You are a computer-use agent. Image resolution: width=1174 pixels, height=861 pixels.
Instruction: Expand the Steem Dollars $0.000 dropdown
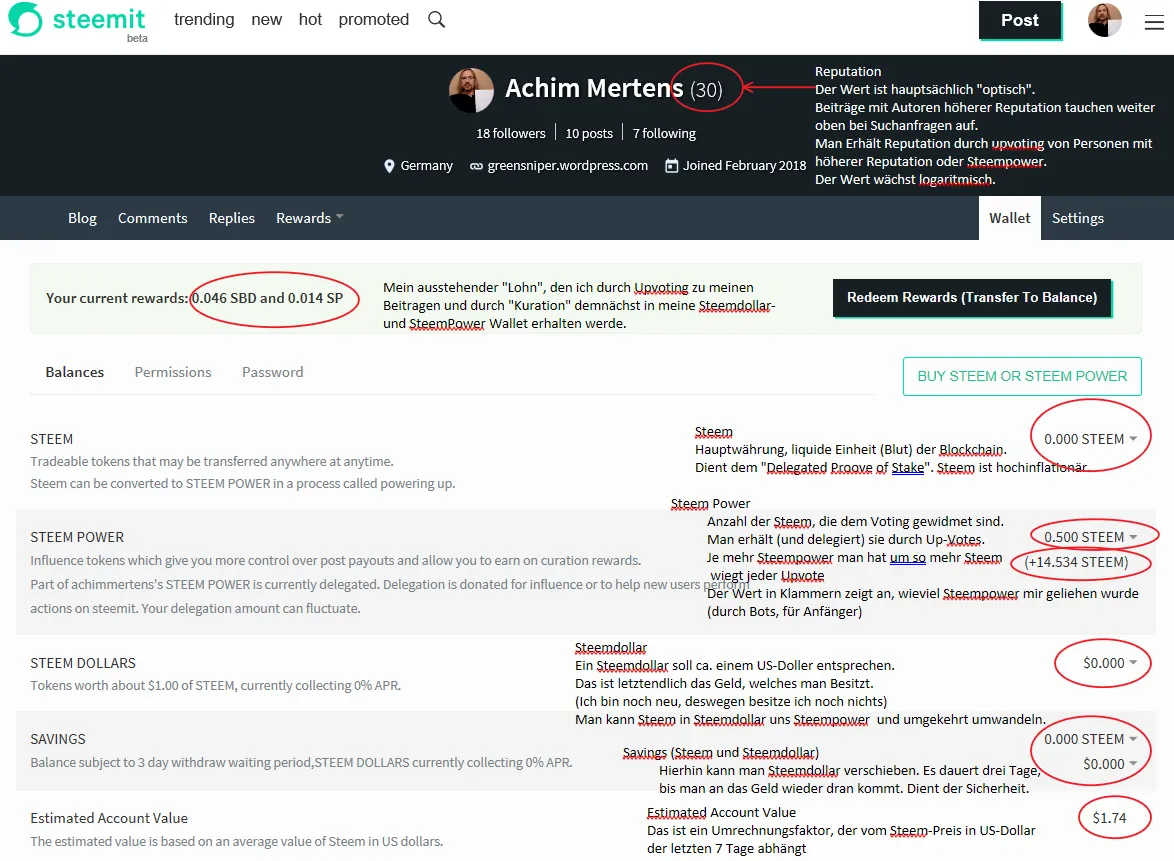pyautogui.click(x=1110, y=663)
